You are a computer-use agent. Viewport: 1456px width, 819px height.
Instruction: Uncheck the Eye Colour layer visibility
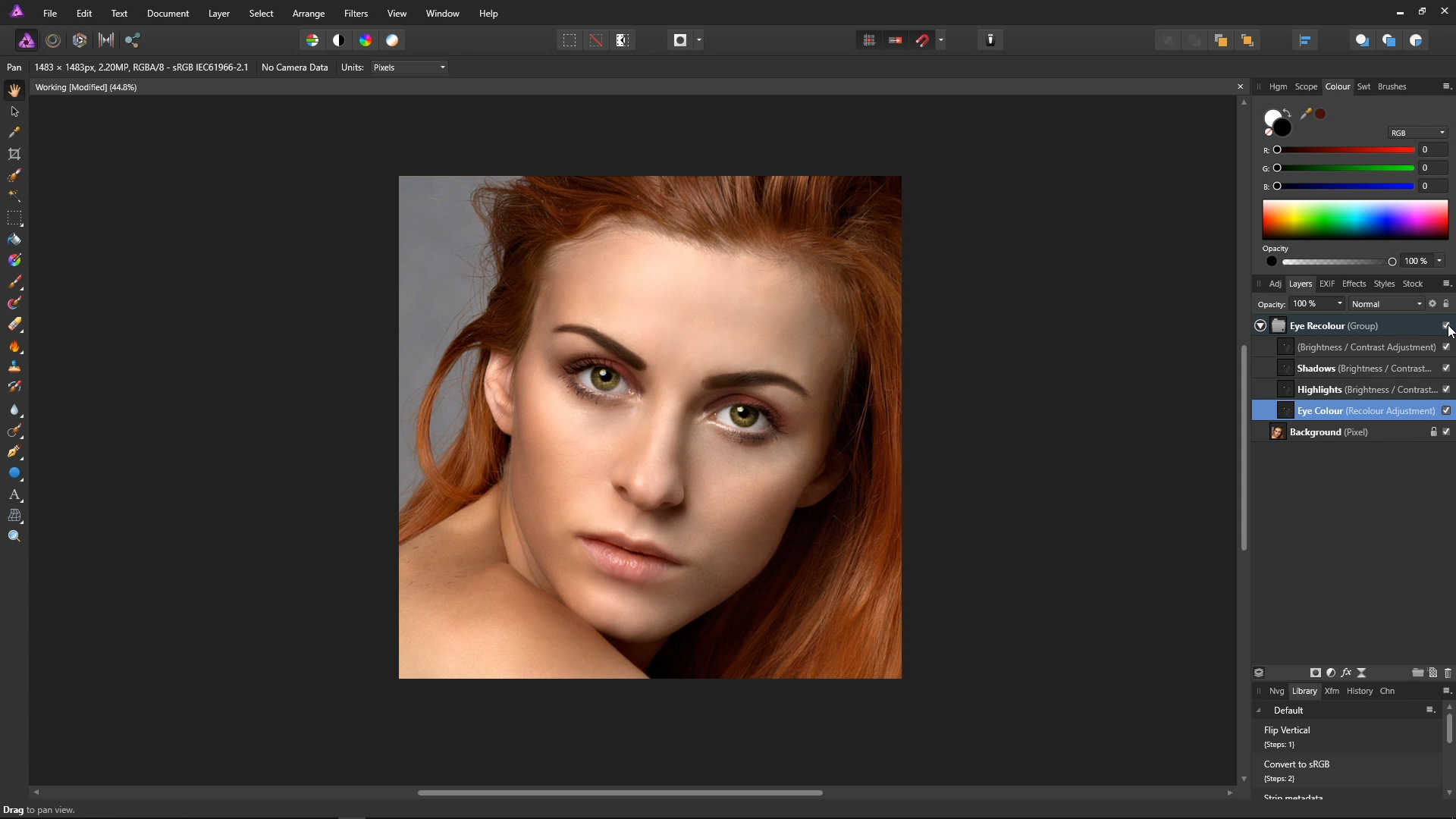(x=1446, y=410)
